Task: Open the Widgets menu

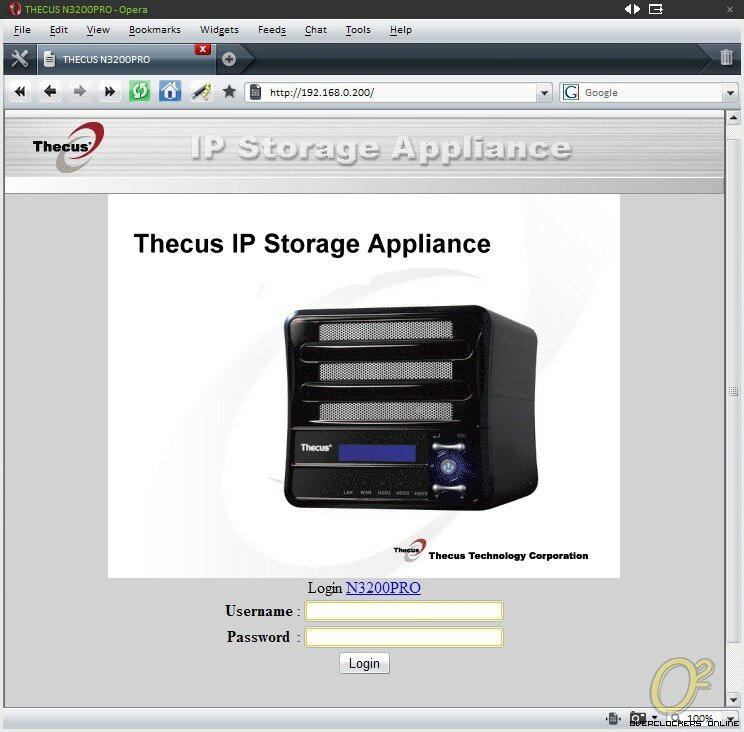Action: [219, 30]
